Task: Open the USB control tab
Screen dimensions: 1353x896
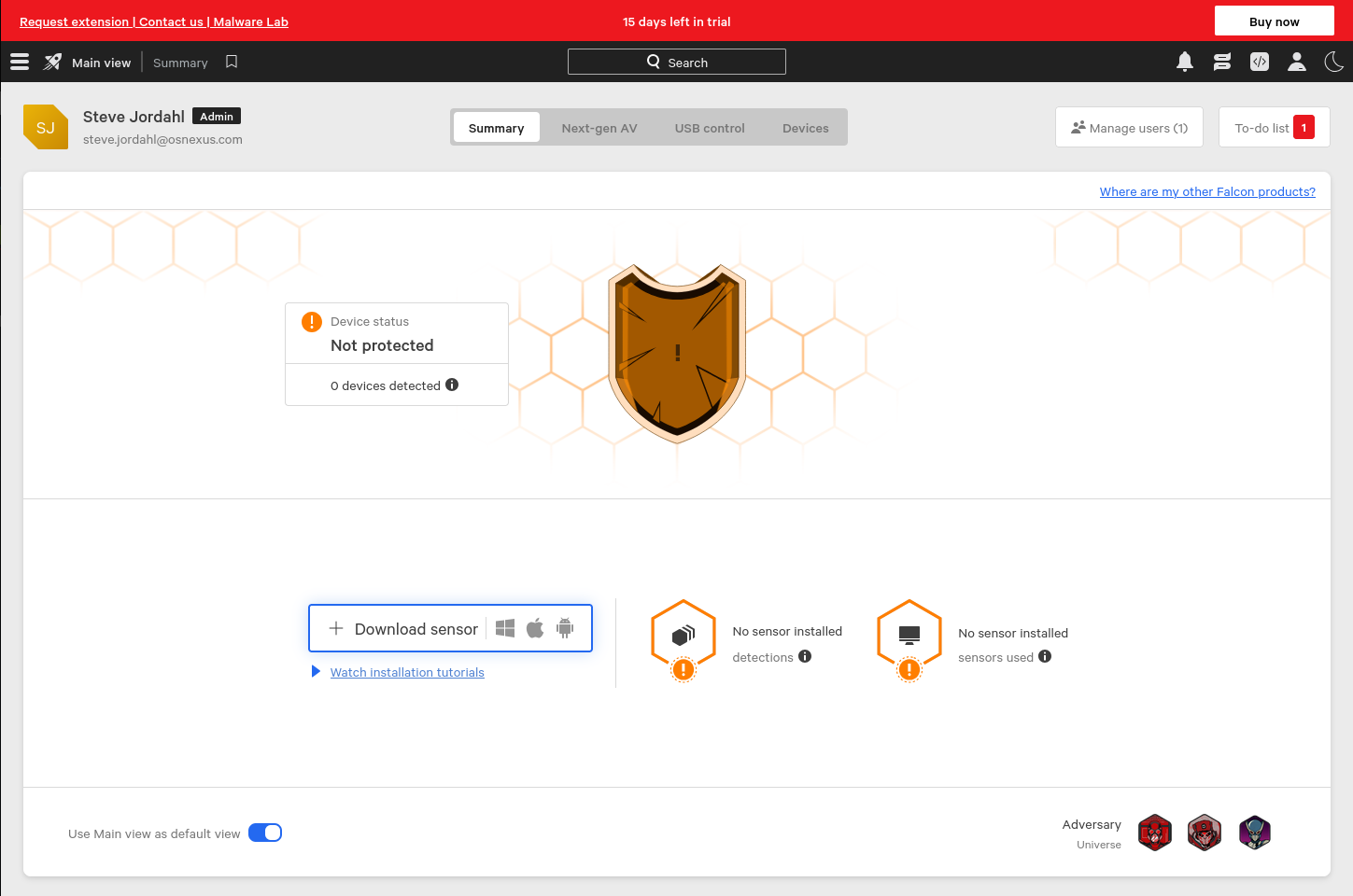Action: tap(710, 128)
